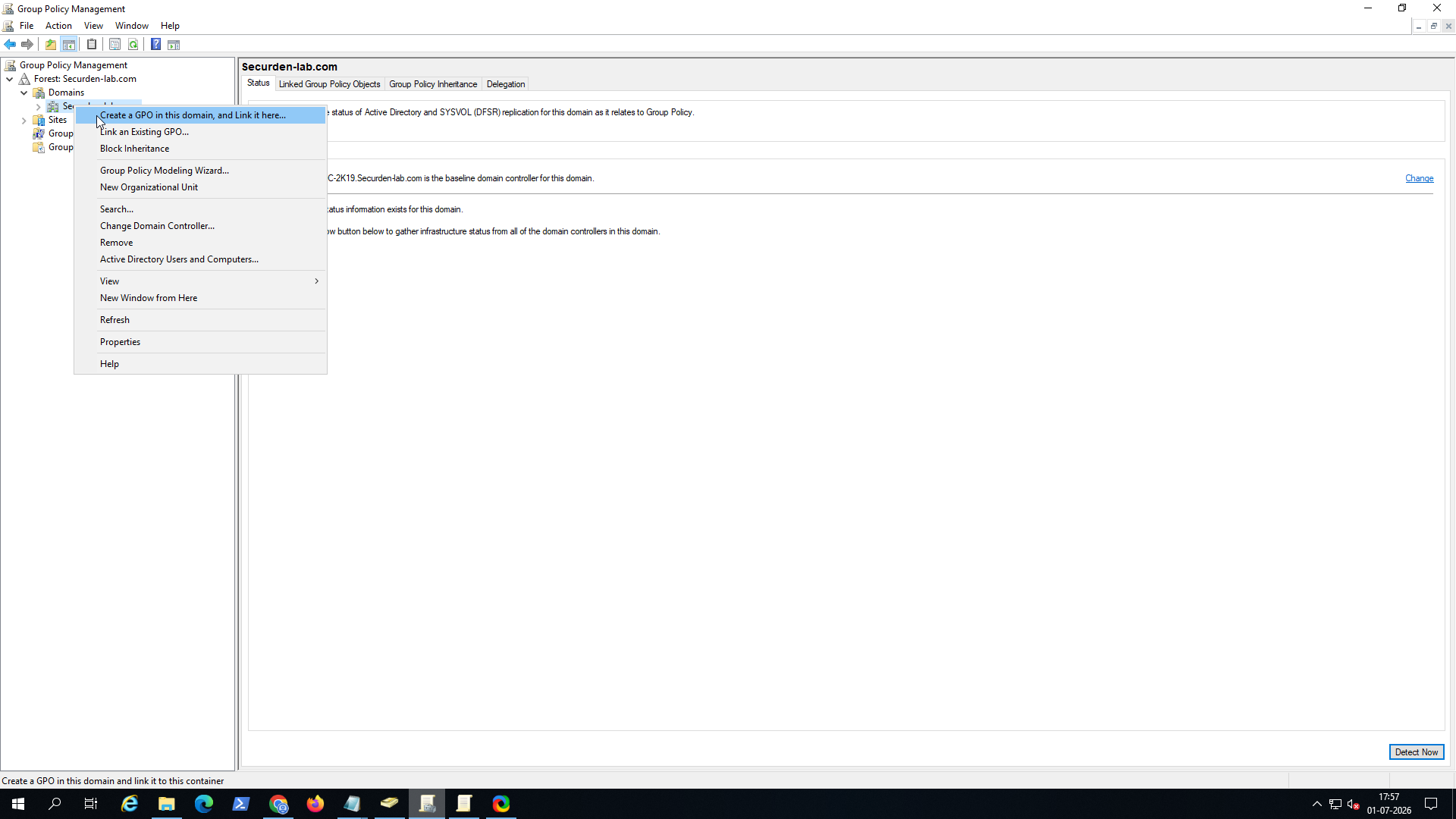Select Forest: Securden-lab.com tree label
This screenshot has width=1456, height=819.
click(85, 79)
